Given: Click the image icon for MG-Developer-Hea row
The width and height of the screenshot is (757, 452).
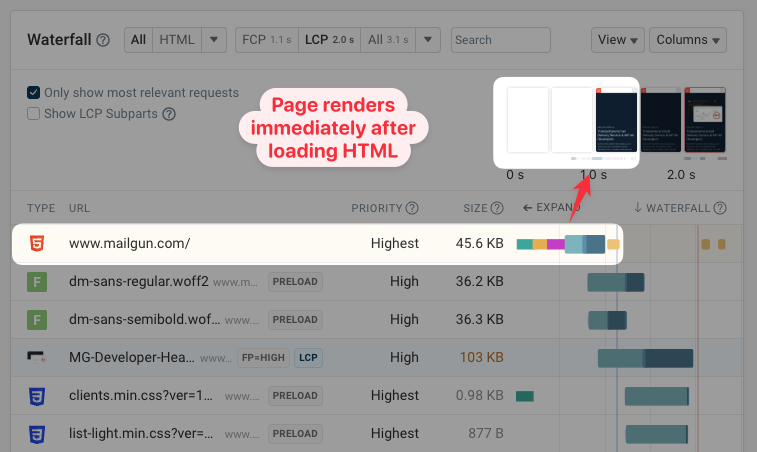Looking at the screenshot, I should click(36, 357).
